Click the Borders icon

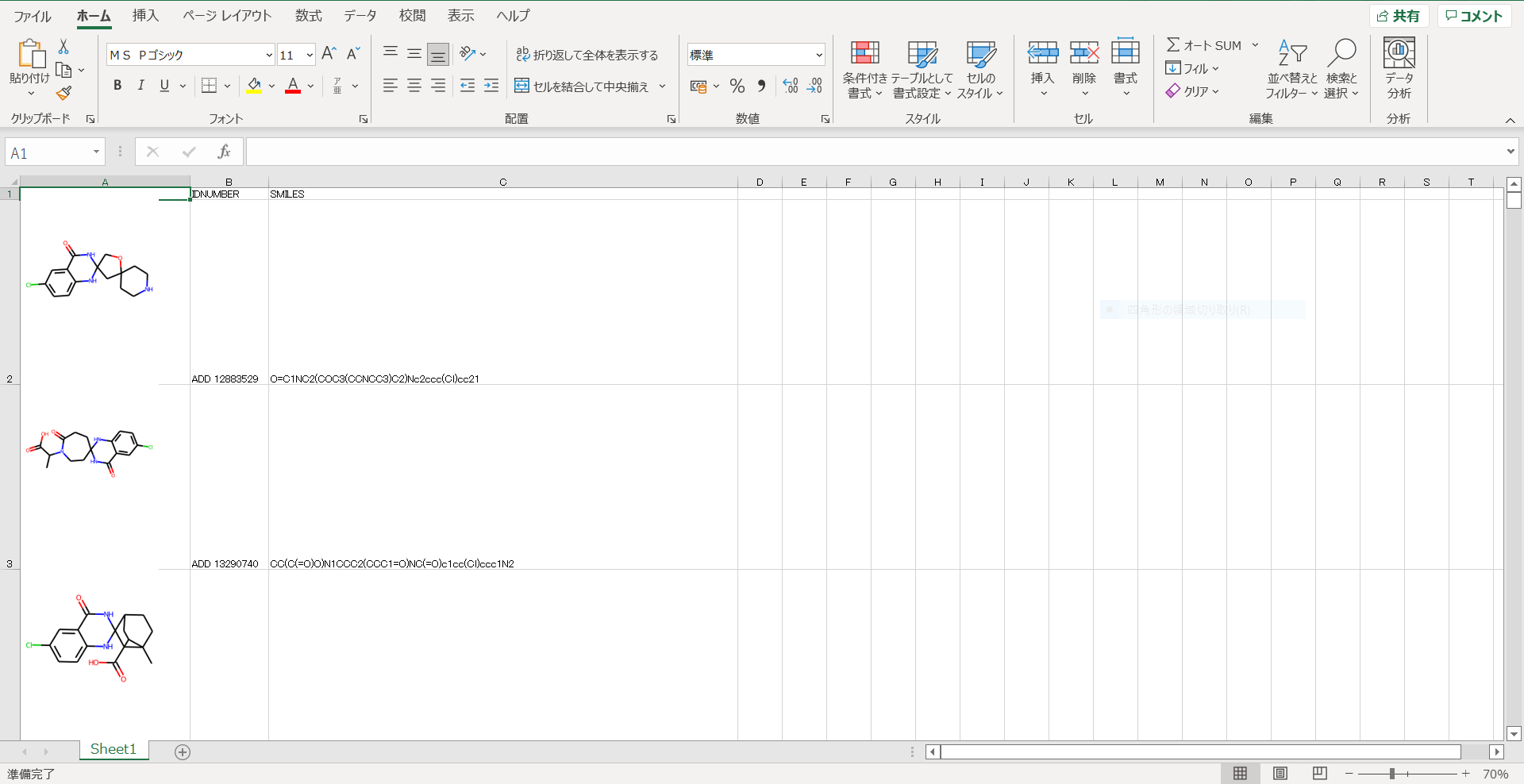click(209, 86)
